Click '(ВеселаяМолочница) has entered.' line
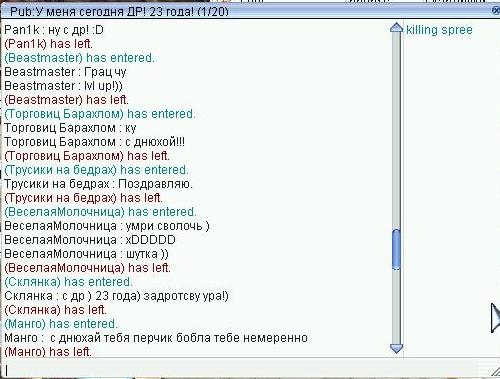 [x=100, y=212]
